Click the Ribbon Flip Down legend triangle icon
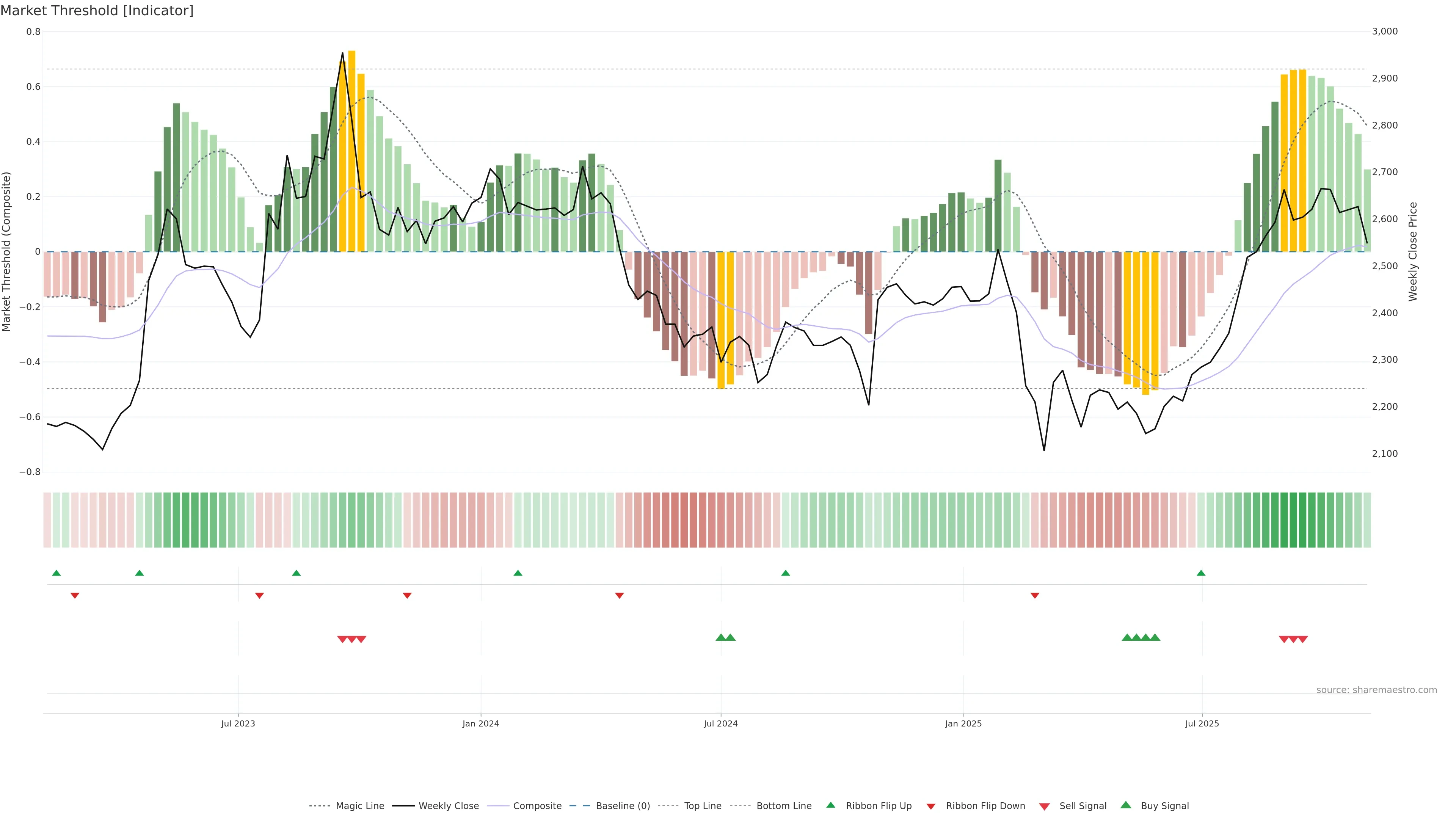 (931, 806)
